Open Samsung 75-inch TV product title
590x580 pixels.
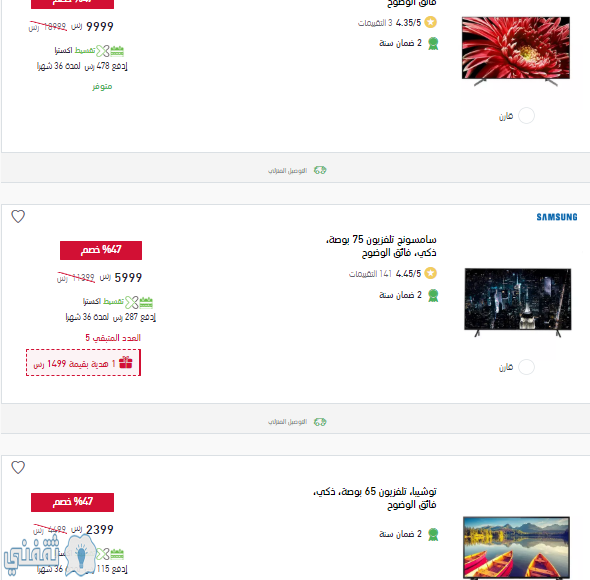tap(381, 246)
